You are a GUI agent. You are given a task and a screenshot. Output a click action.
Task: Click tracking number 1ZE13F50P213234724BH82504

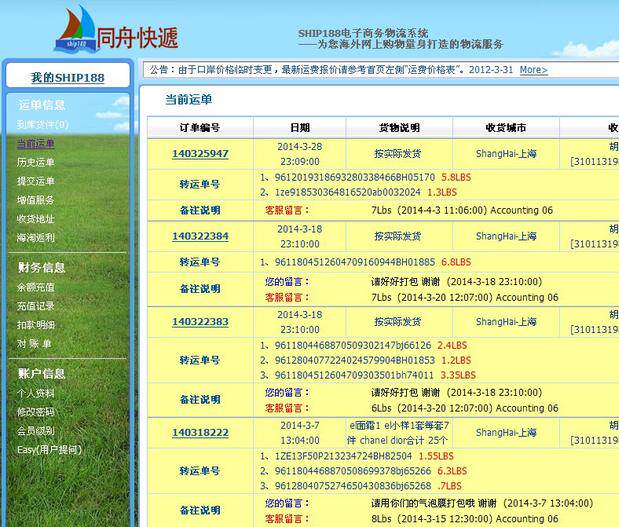(x=343, y=456)
